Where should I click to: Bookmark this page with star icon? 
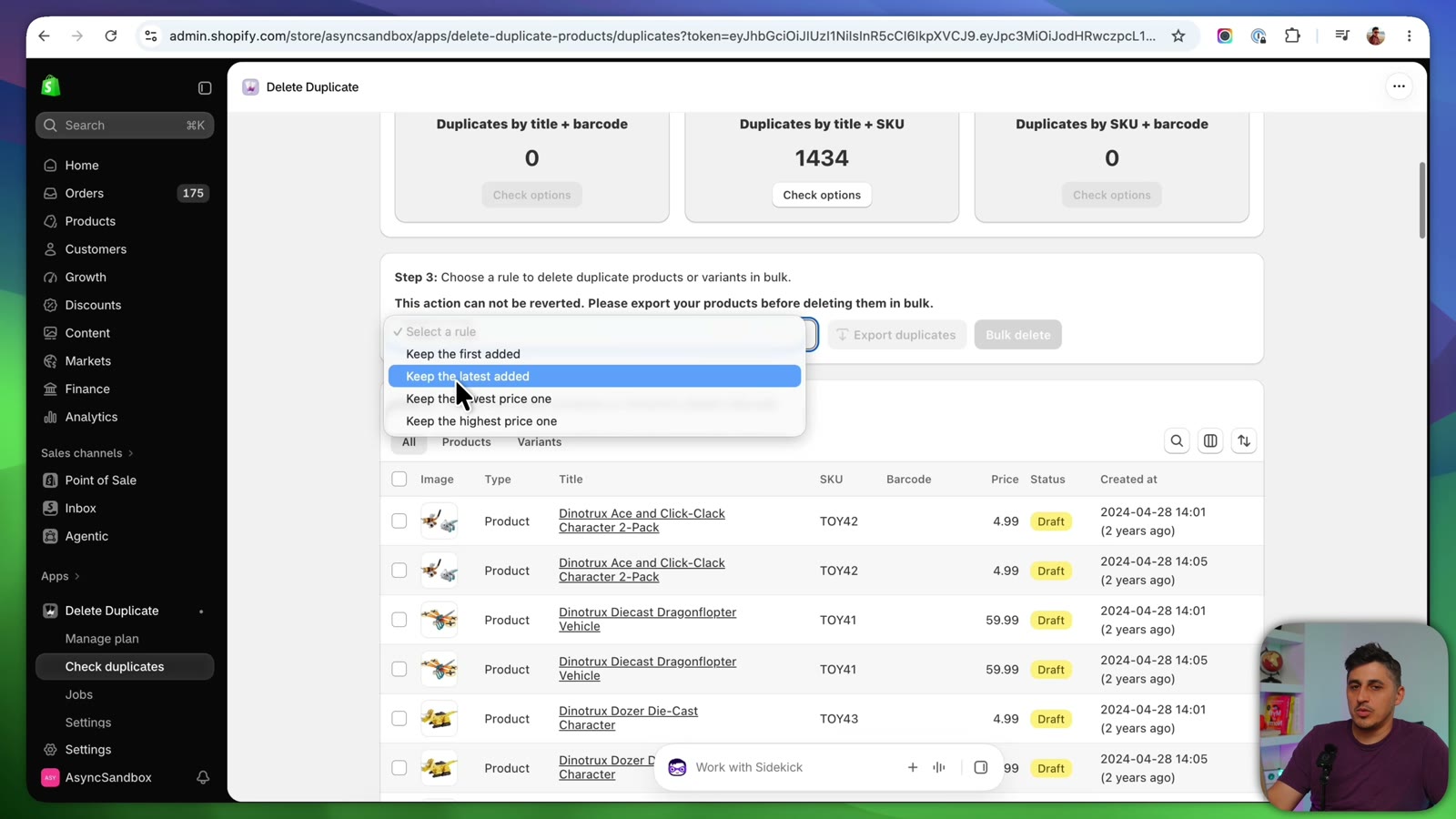point(1178,36)
